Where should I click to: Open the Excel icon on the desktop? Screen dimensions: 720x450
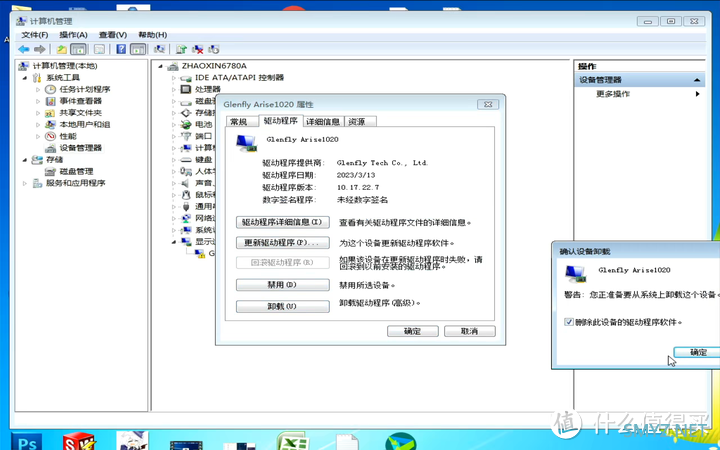pyautogui.click(x=292, y=441)
